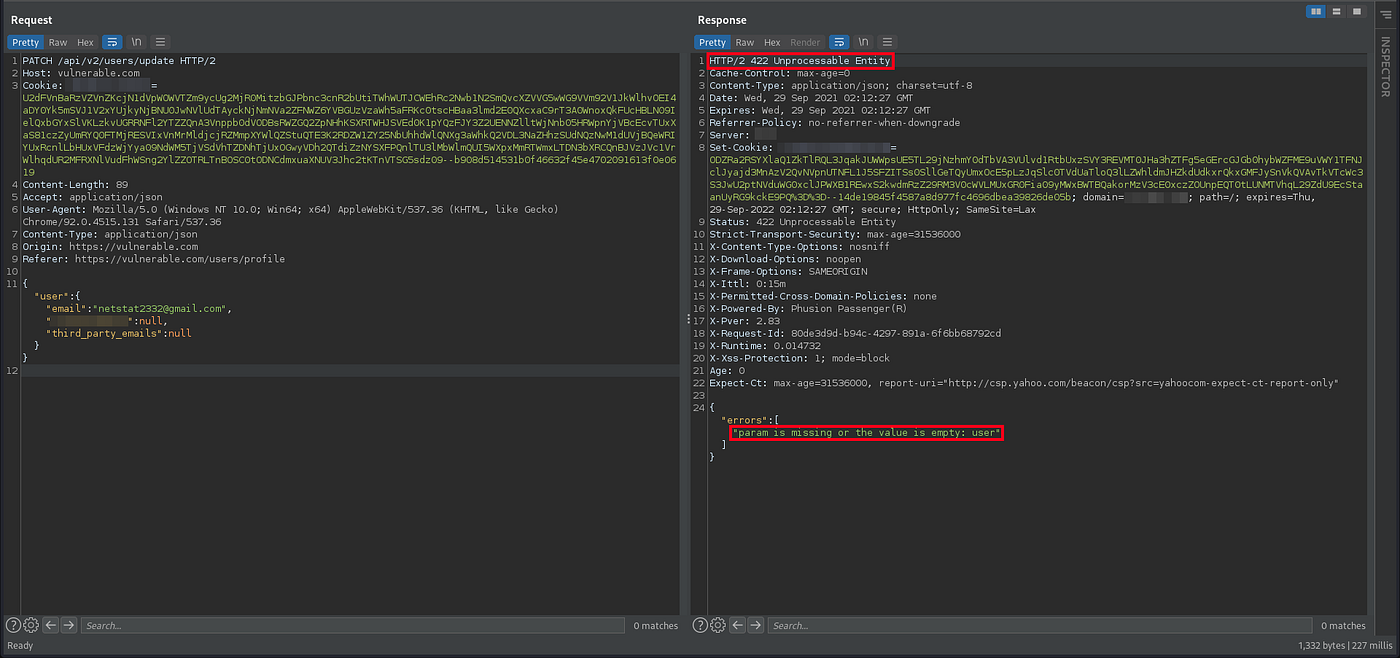Image resolution: width=1400 pixels, height=658 pixels.
Task: Select the combined tabbed layout icon
Action: pos(1356,12)
